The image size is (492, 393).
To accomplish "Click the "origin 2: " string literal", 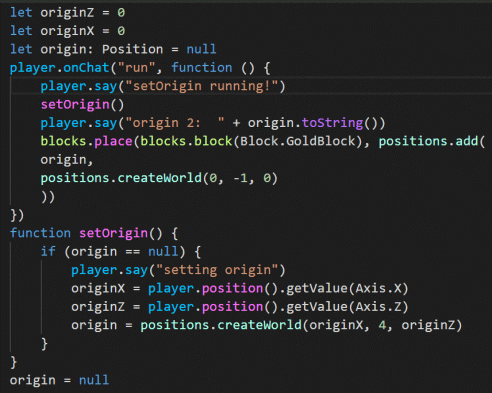I will [175, 123].
